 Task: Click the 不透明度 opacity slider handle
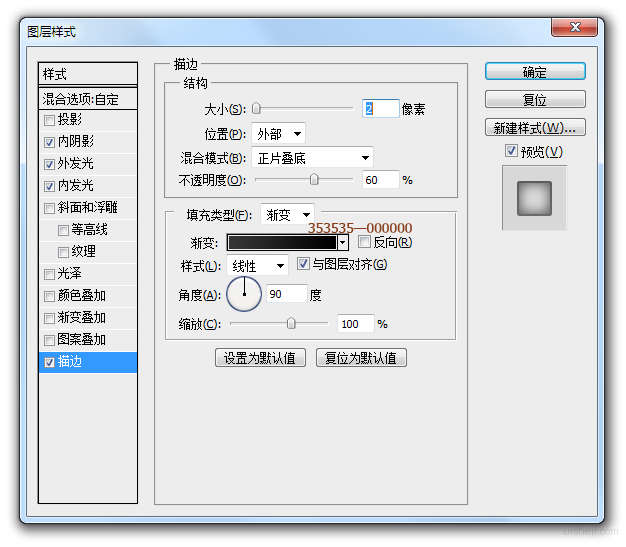[x=314, y=179]
